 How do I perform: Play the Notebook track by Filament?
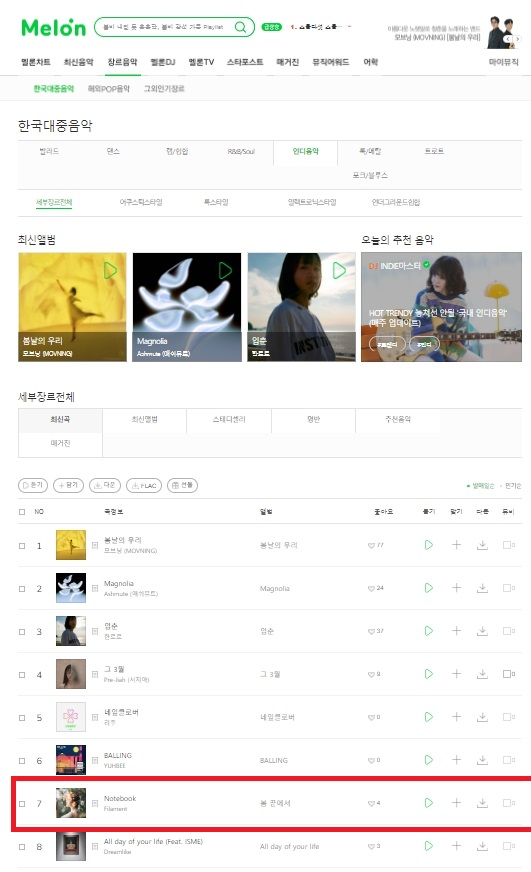429,802
